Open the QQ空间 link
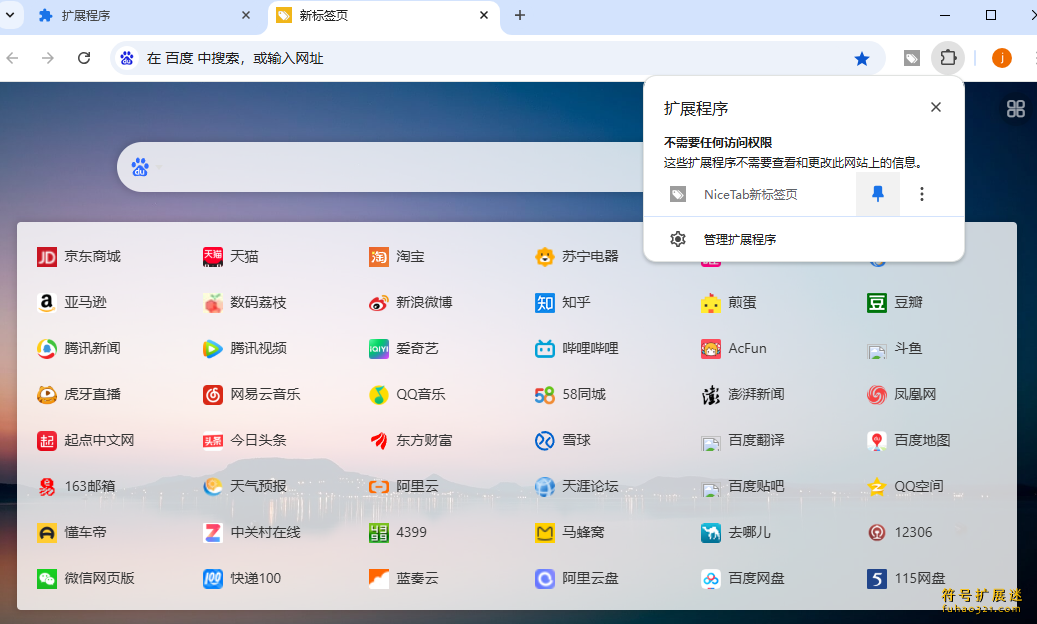 tap(919, 487)
